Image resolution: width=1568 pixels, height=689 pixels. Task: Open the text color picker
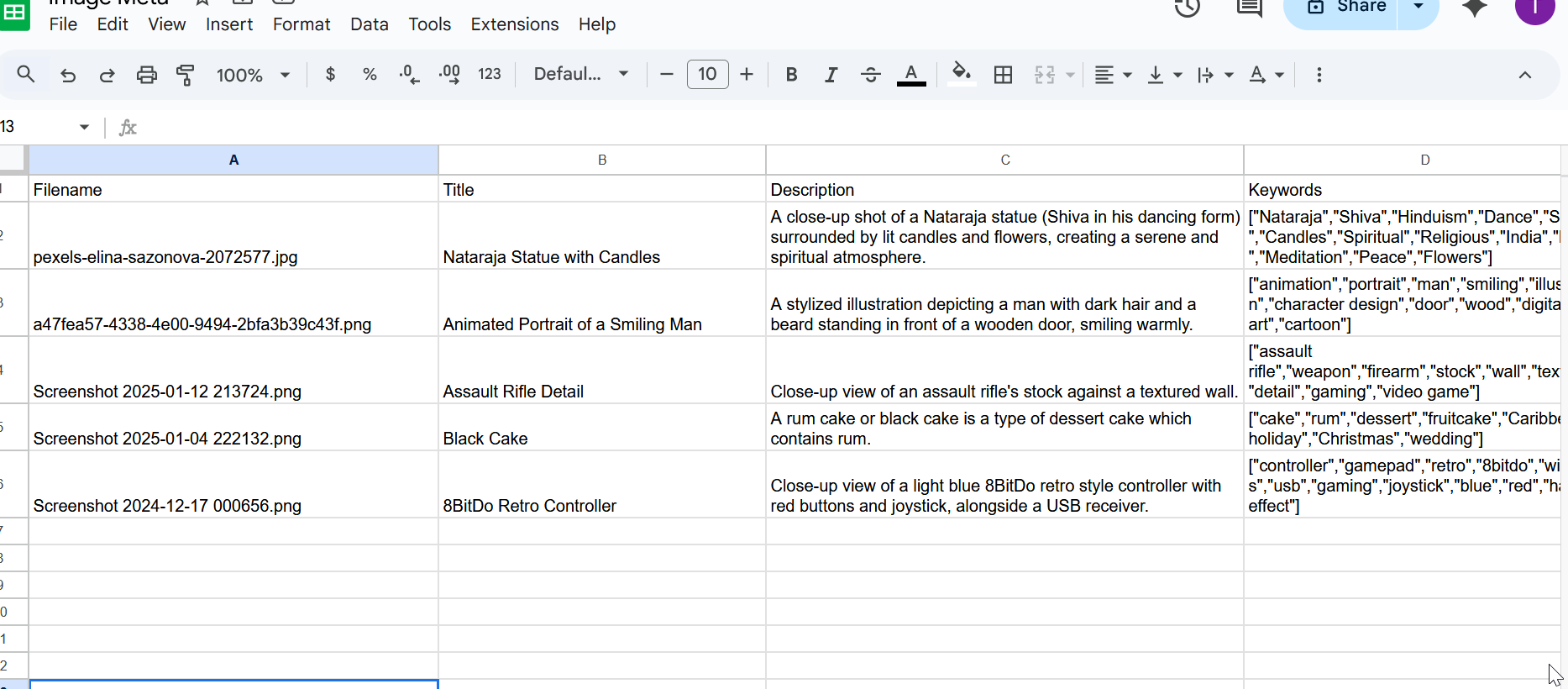[911, 75]
